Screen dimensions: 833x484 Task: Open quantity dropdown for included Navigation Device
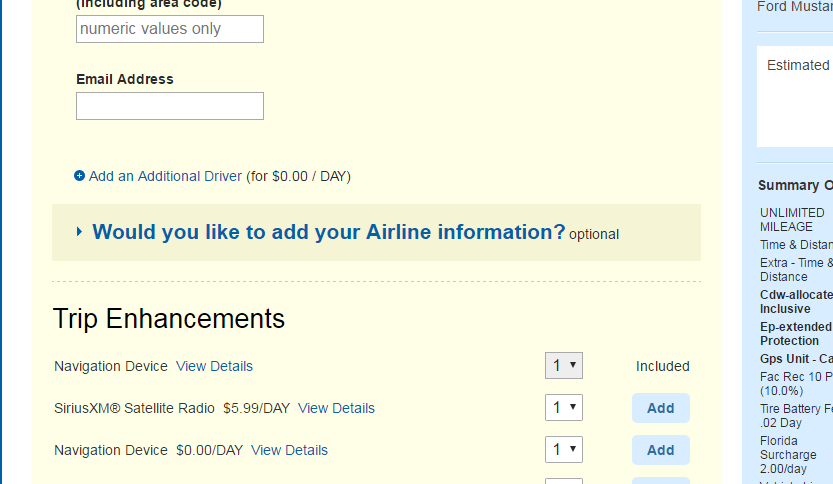pyautogui.click(x=564, y=366)
